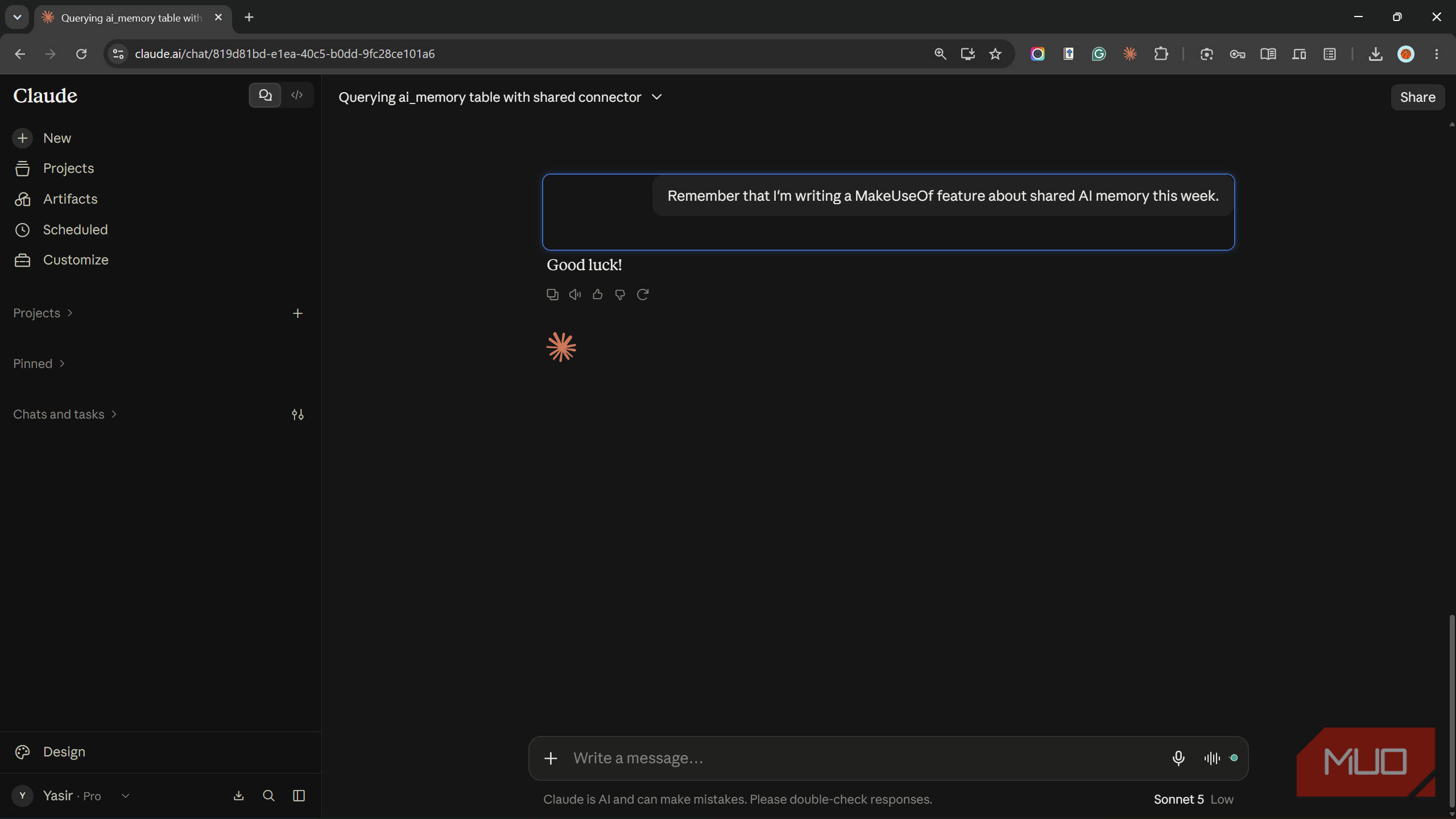
Task: Give thumbs down to response
Action: [620, 295]
